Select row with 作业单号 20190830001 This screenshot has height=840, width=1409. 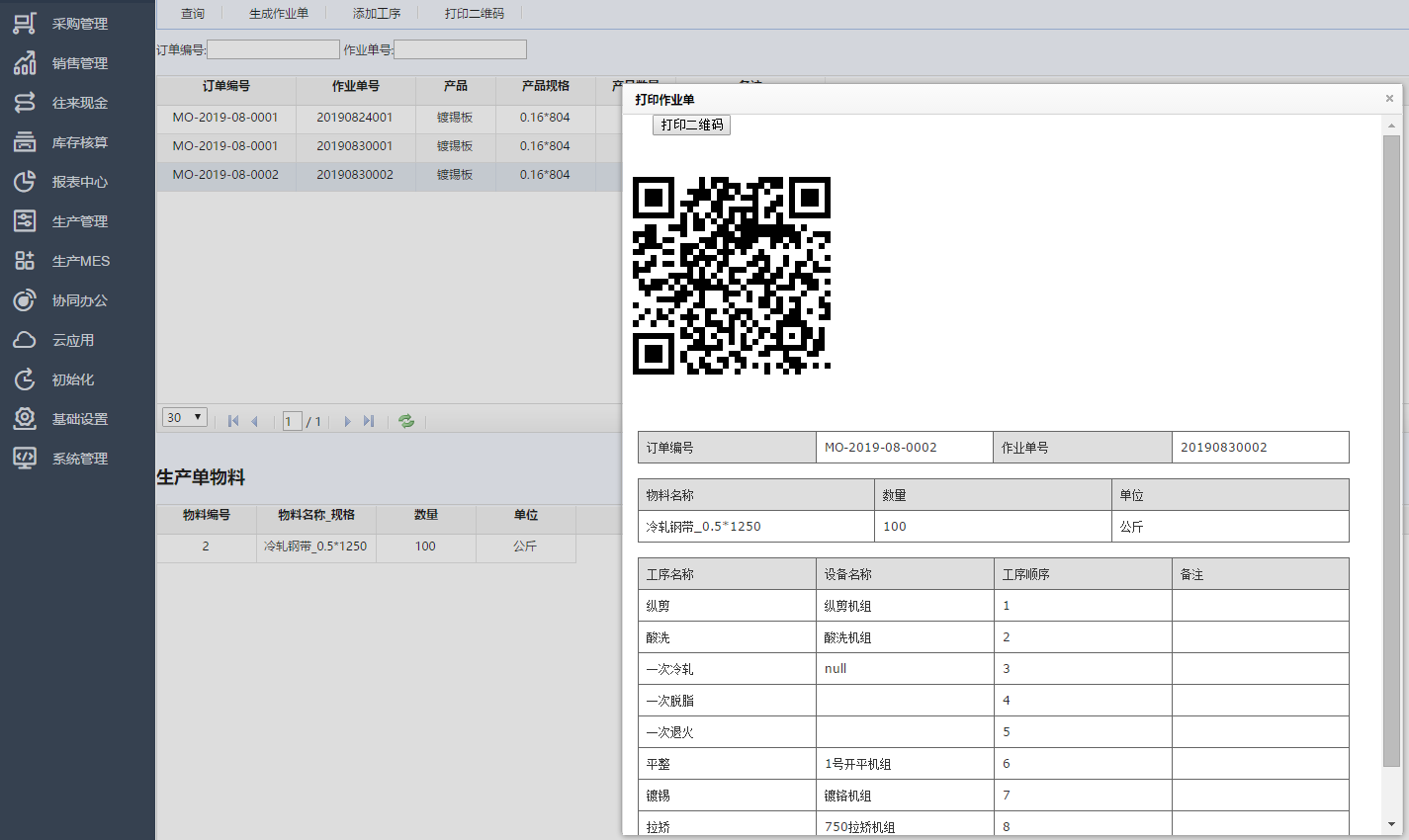(x=390, y=146)
